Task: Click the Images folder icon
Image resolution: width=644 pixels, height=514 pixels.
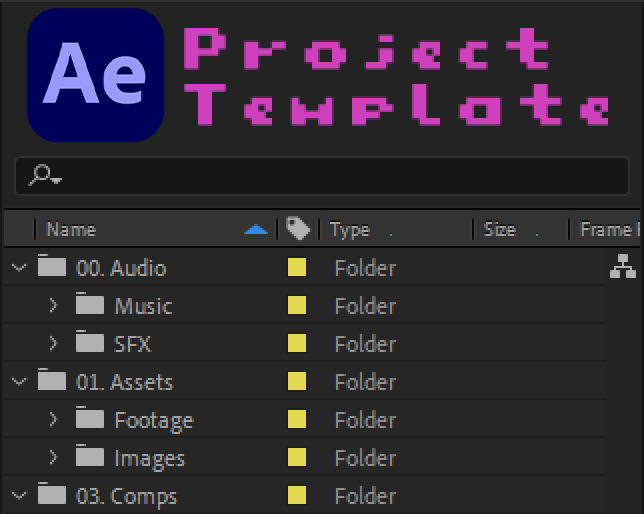Action: point(90,457)
